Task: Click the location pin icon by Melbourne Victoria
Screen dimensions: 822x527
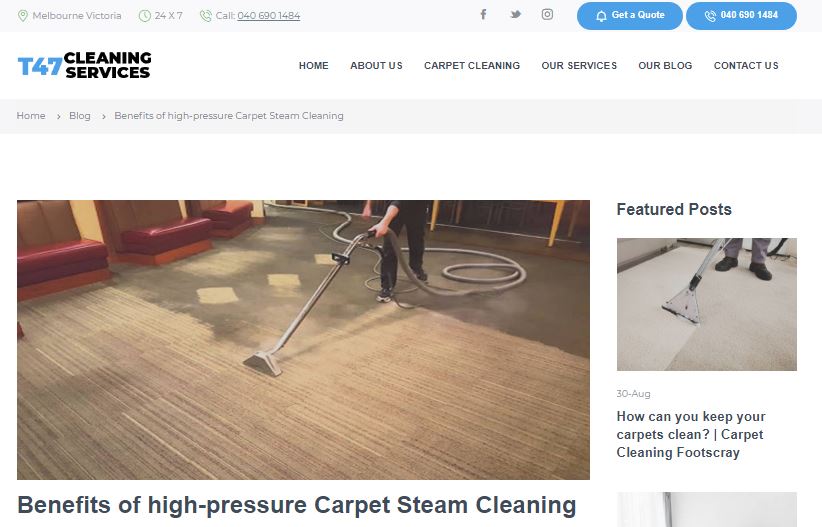Action: tap(23, 16)
